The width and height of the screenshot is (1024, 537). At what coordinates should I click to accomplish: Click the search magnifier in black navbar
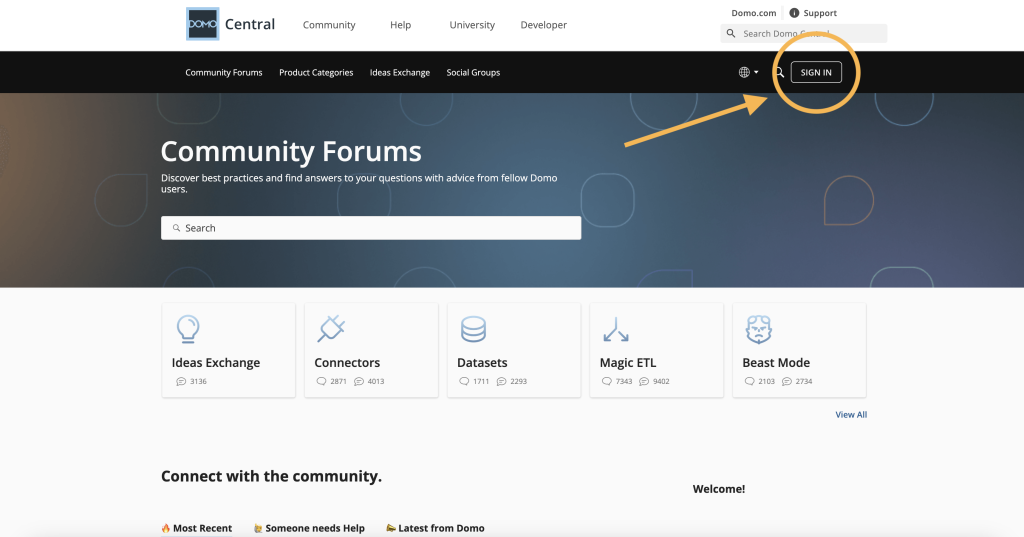click(779, 72)
